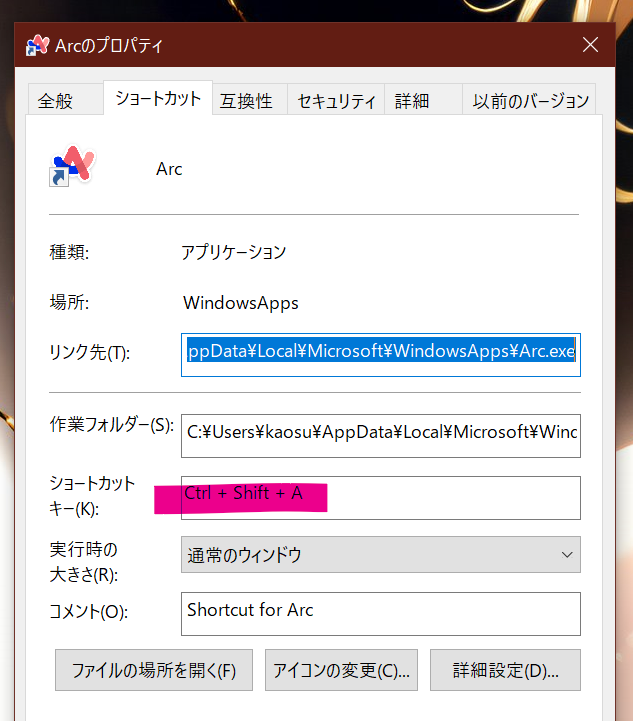Click アイコンの変更 button

click(x=341, y=670)
